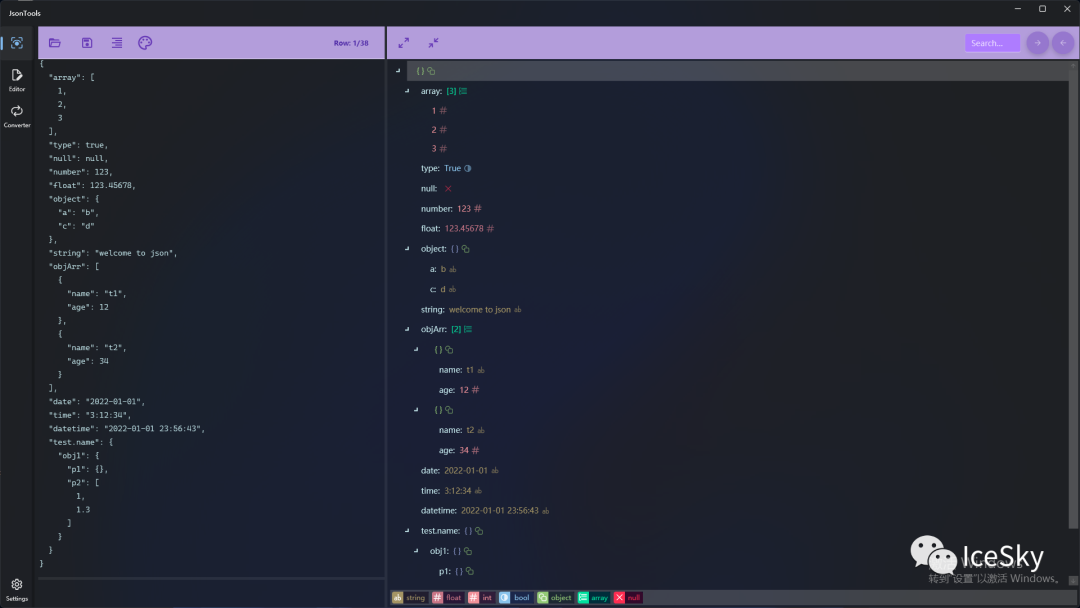The image size is (1080, 608).
Task: Collapse the first objArr item (t1)
Action: (x=416, y=350)
